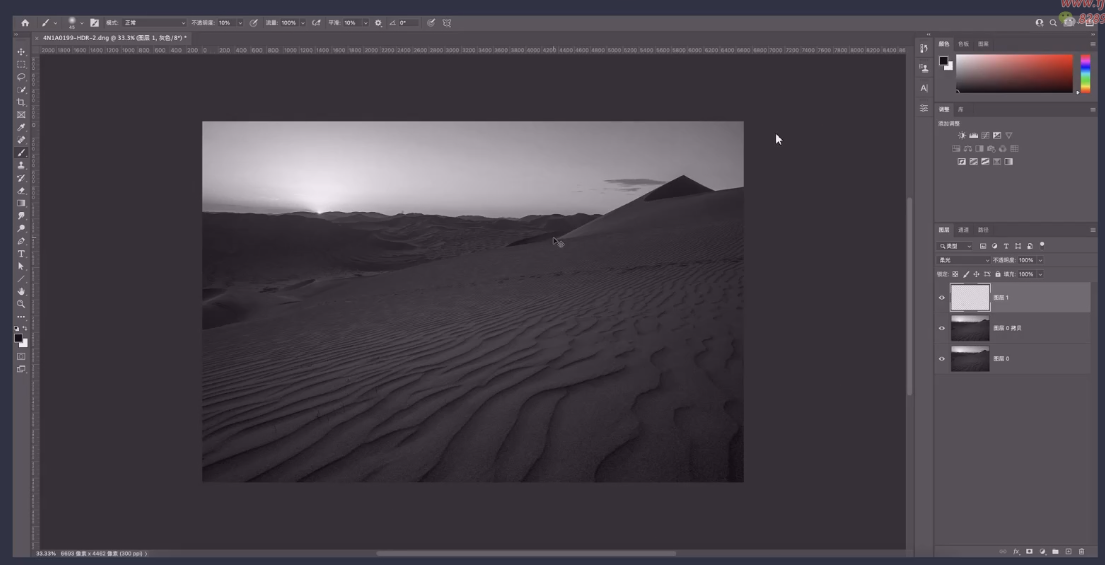Select the Move tool
This screenshot has width=1105, height=565.
tap(21, 52)
